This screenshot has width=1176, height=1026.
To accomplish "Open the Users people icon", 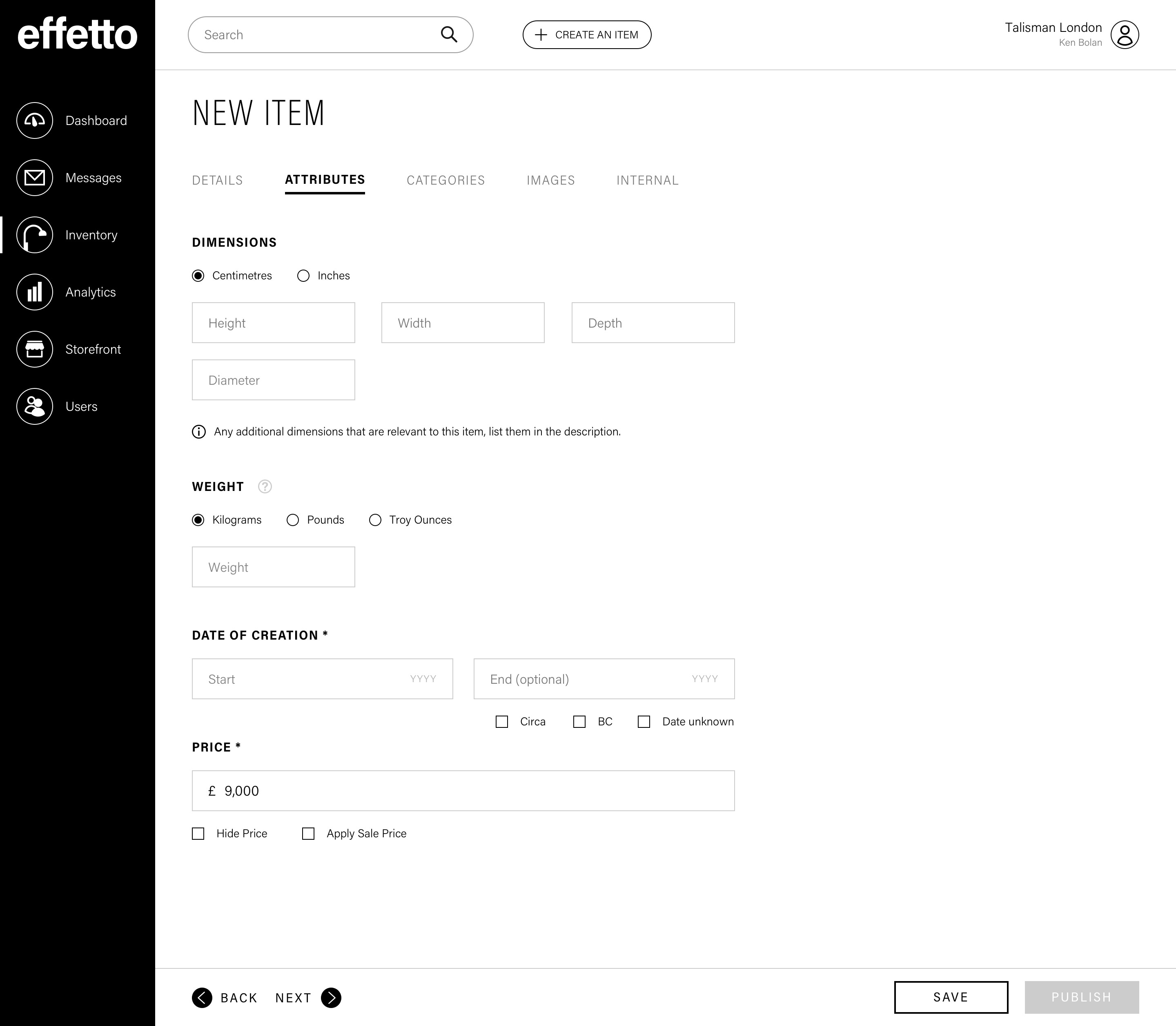I will (x=35, y=406).
